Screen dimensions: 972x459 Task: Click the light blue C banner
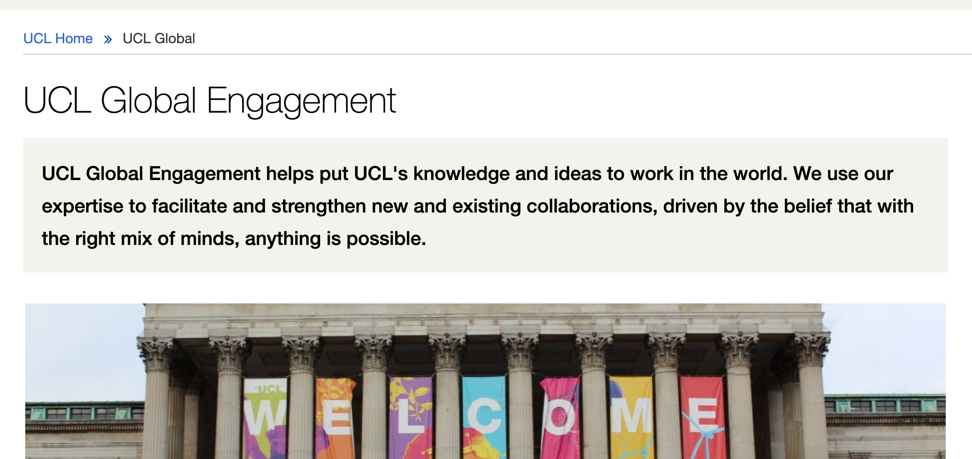(484, 418)
